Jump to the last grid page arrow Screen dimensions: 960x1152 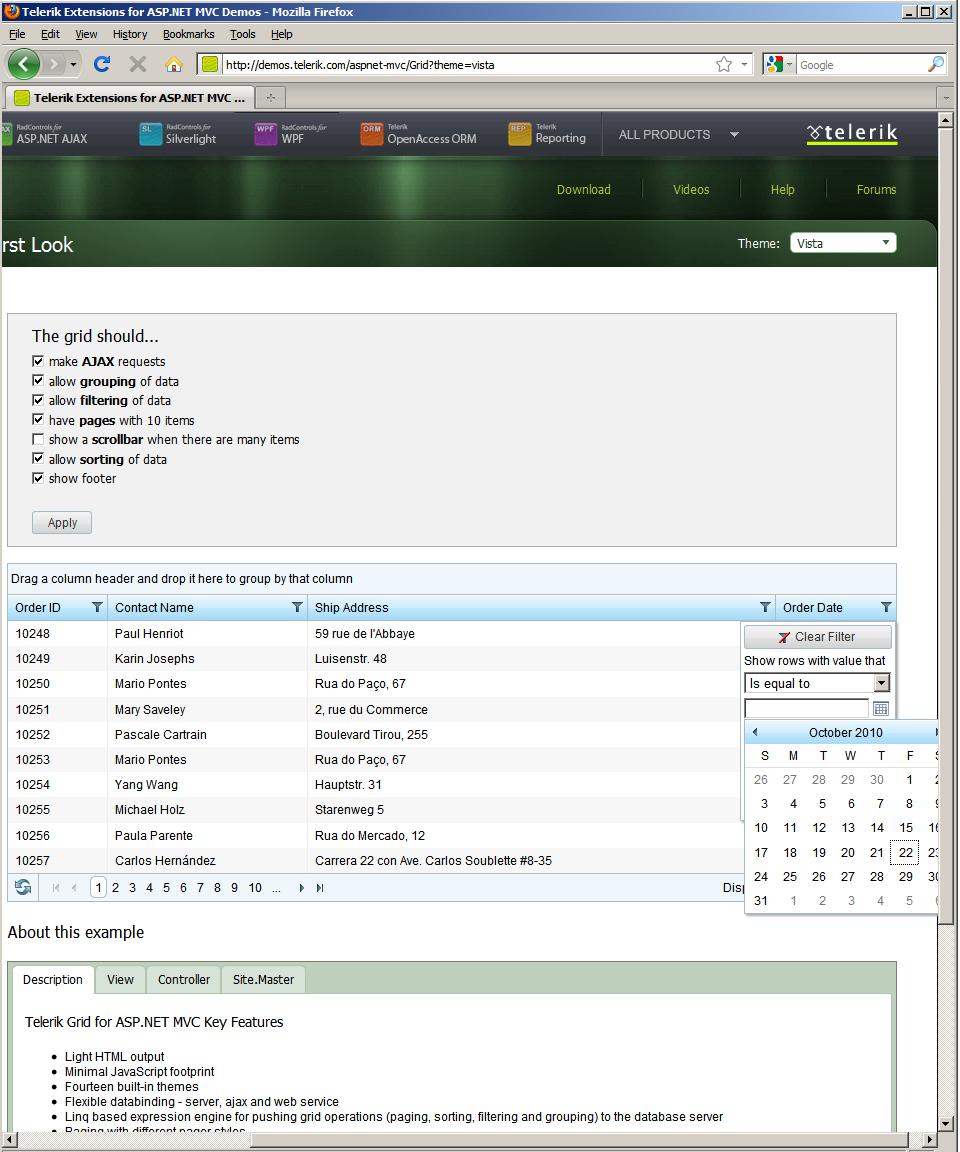pyautogui.click(x=320, y=888)
